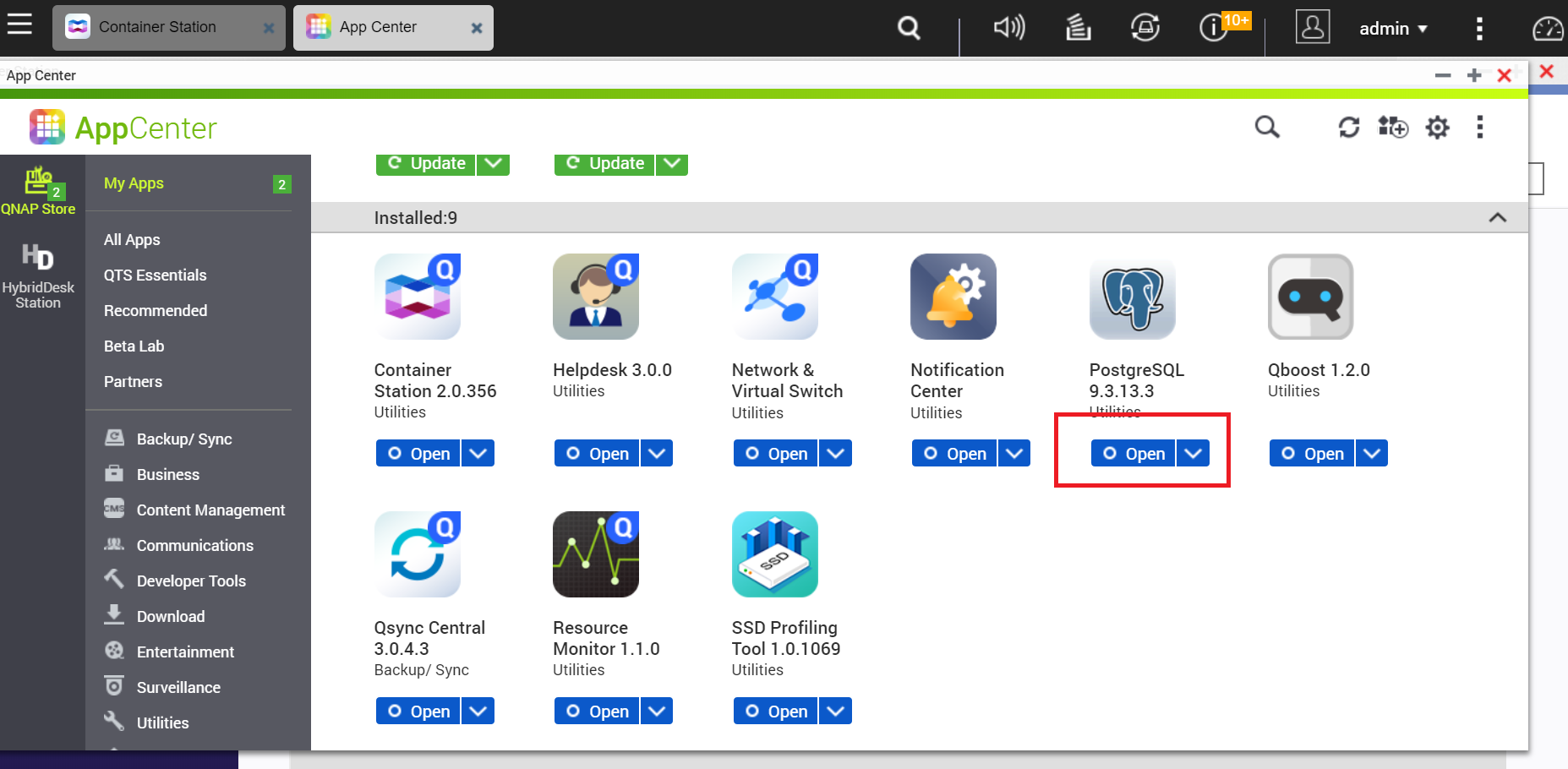Open the main hamburger menu
The height and width of the screenshot is (769, 1568).
[19, 24]
